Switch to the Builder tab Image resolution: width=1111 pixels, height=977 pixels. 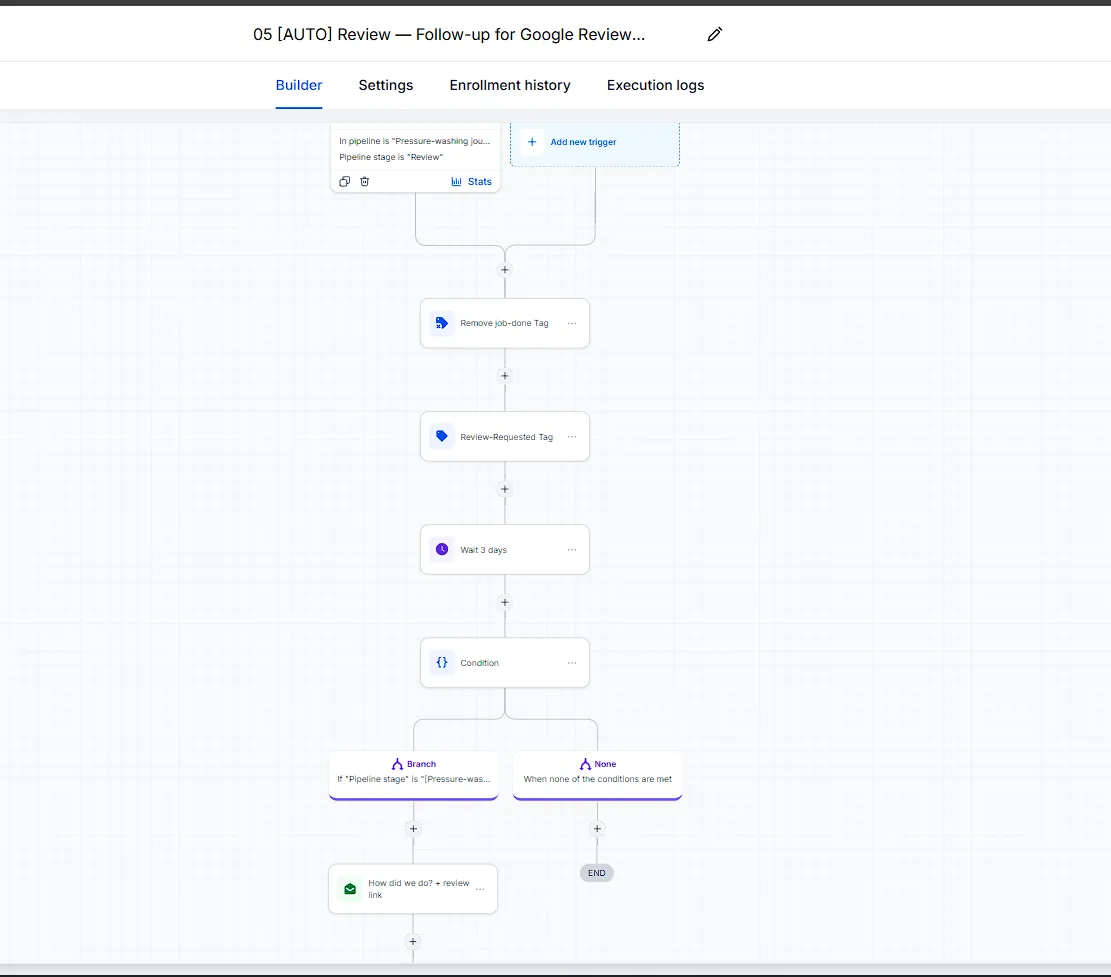(x=299, y=85)
